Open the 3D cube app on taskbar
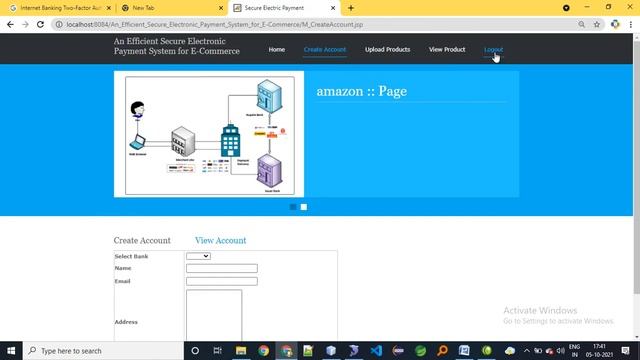Screen dimensions: 640x360 coord(331,351)
